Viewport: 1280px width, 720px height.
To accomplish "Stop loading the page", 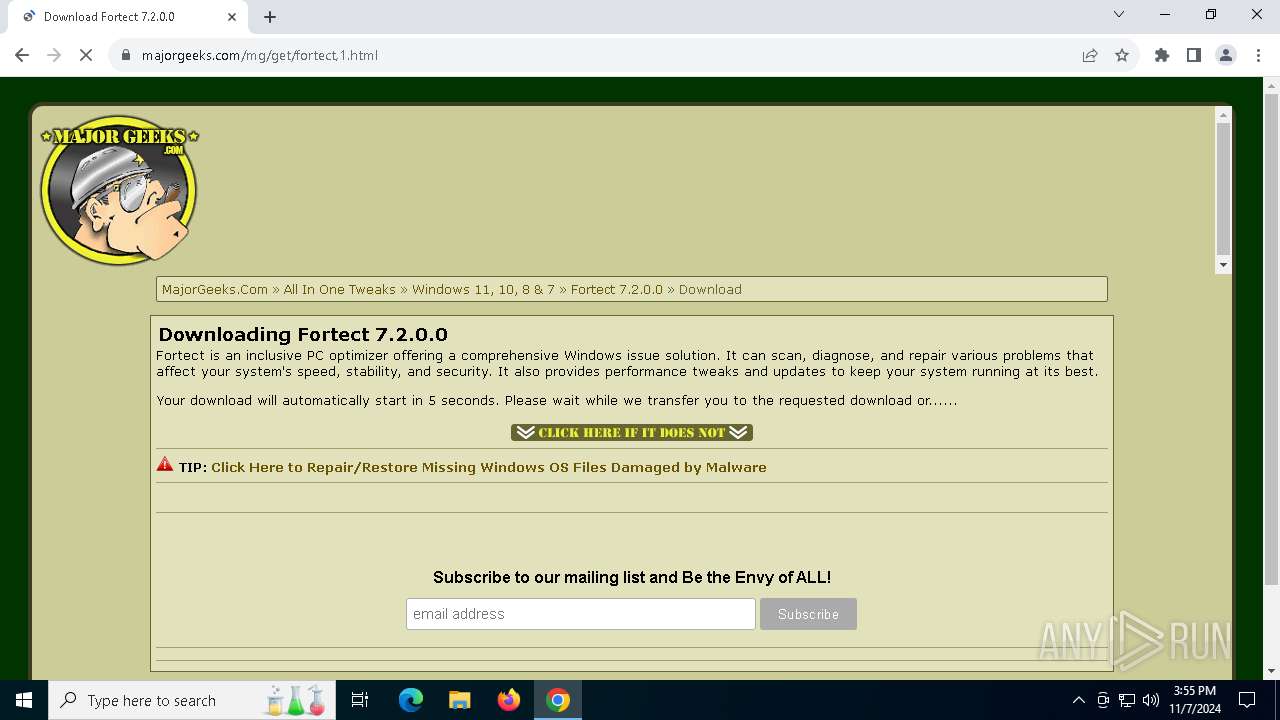I will click(x=86, y=55).
